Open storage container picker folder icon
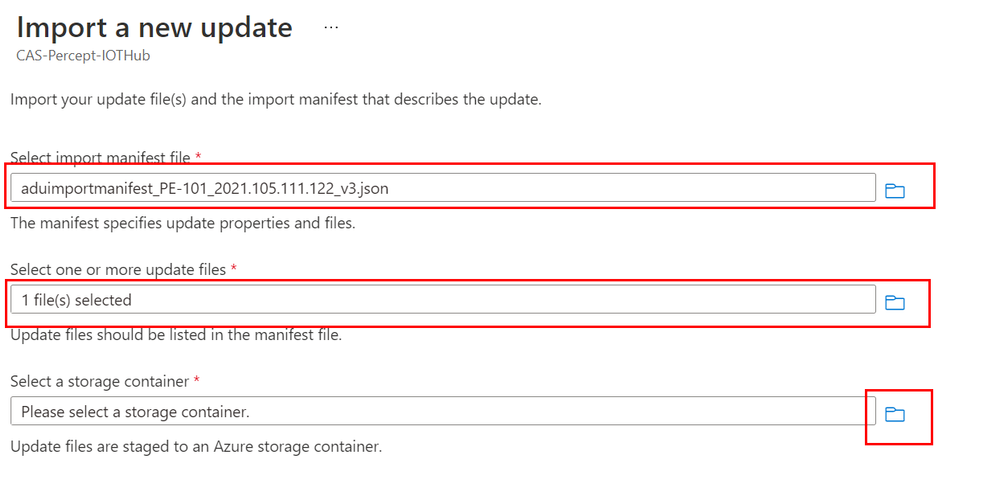 coord(895,415)
